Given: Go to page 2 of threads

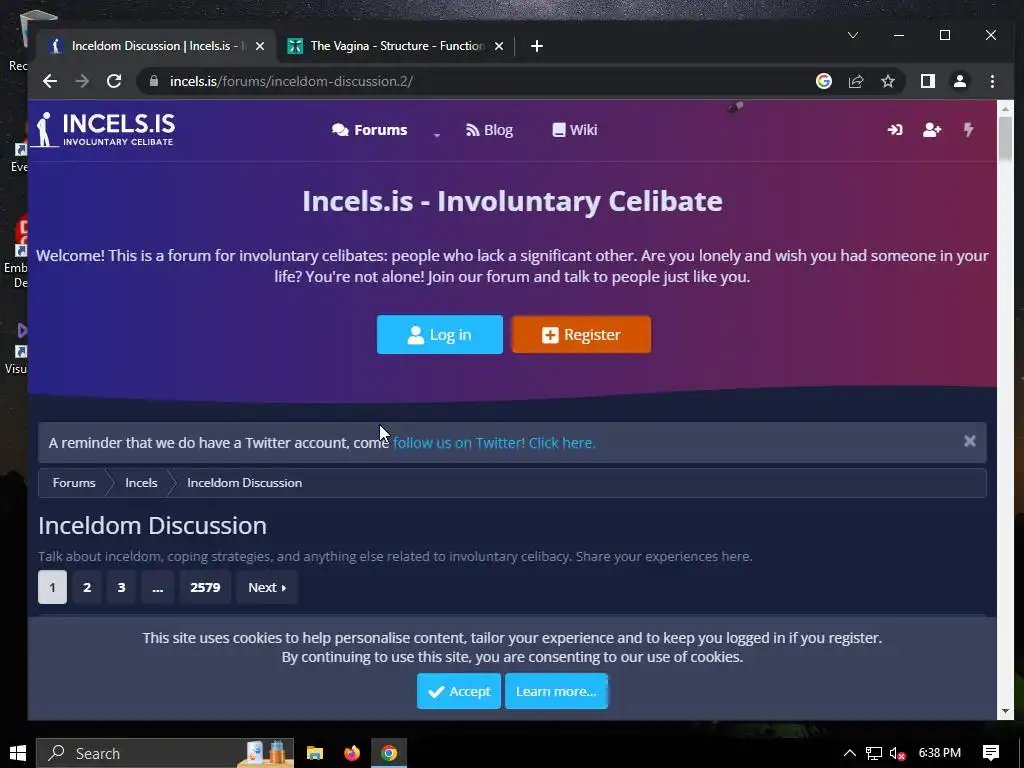Looking at the screenshot, I should click(x=87, y=587).
